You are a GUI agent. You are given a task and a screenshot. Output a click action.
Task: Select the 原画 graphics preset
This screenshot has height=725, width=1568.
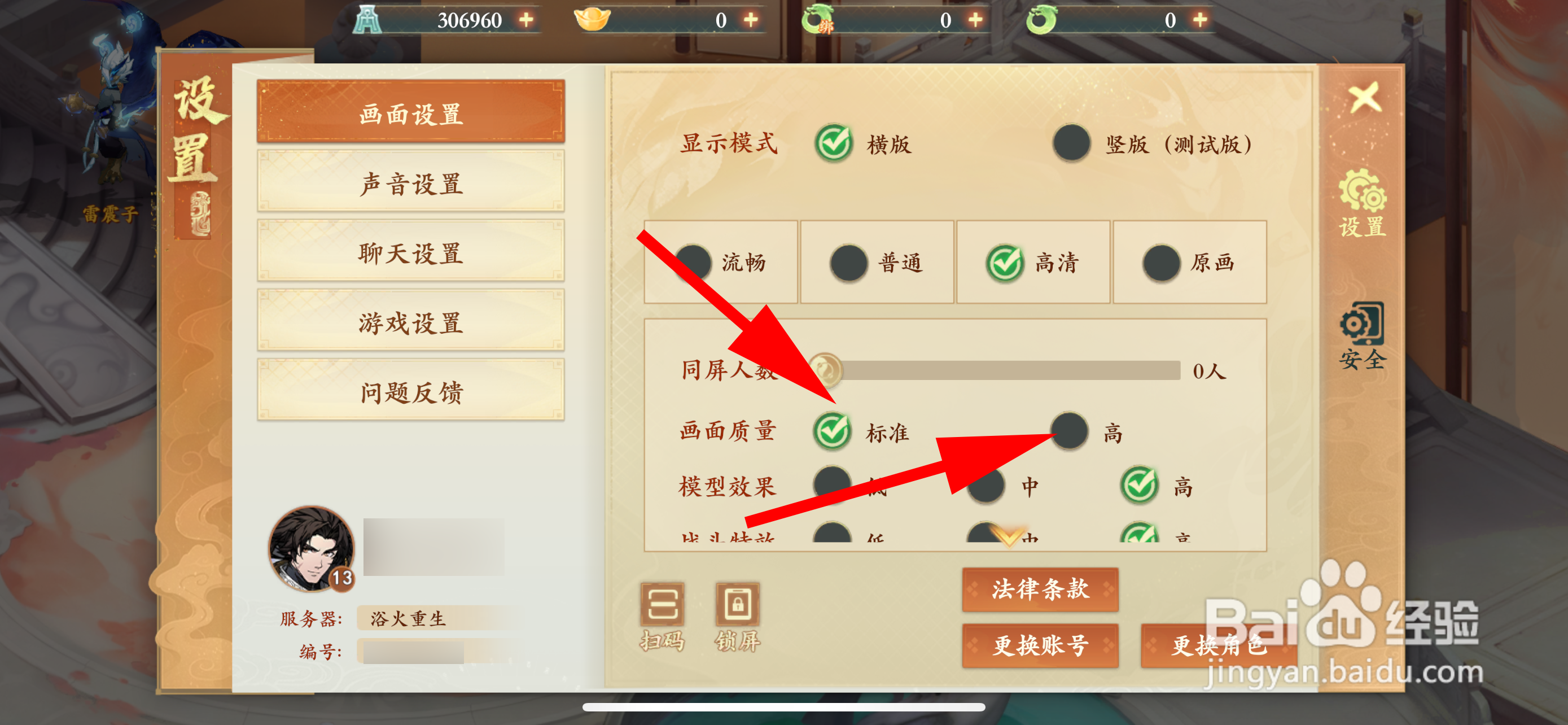click(x=1190, y=263)
